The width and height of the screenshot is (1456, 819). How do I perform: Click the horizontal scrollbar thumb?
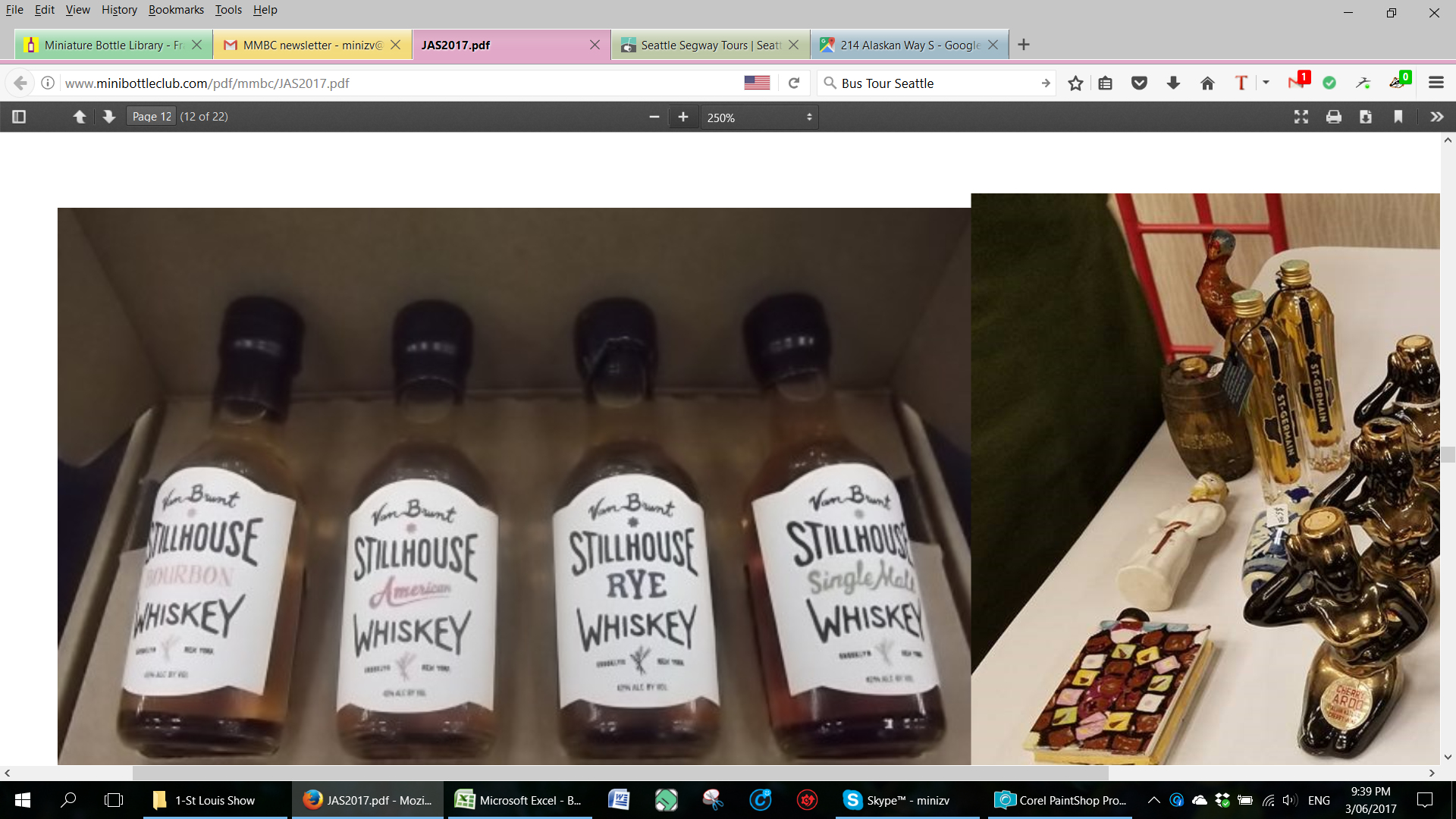(620, 773)
